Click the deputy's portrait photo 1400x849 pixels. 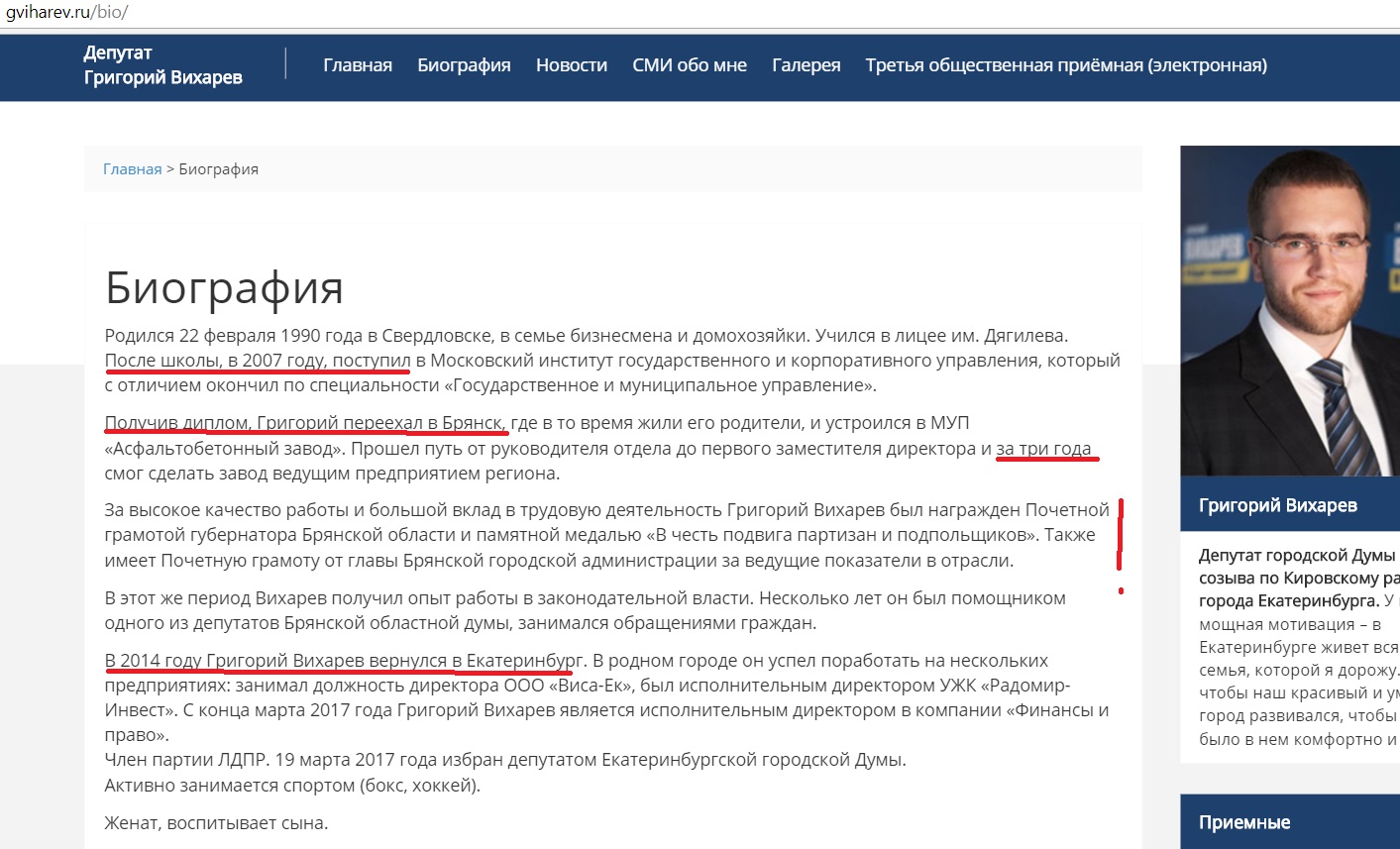(x=1290, y=311)
